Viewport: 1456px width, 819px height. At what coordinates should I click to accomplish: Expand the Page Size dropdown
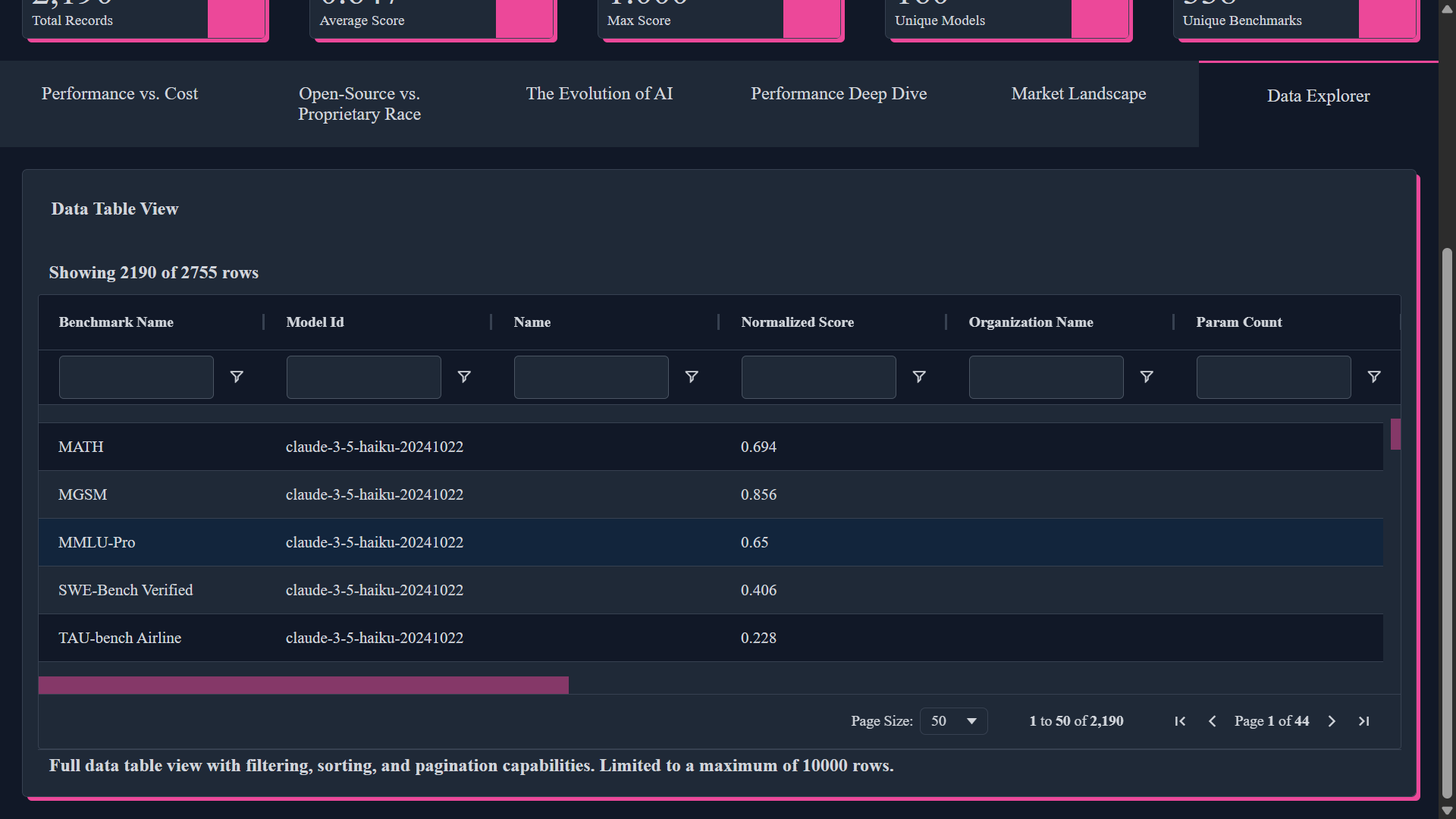point(953,721)
